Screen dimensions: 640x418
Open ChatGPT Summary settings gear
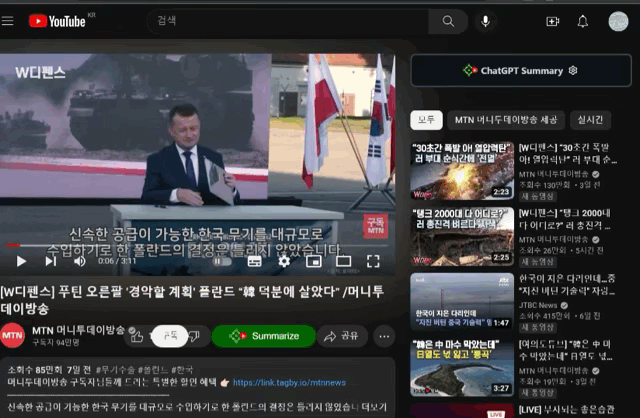click(573, 70)
